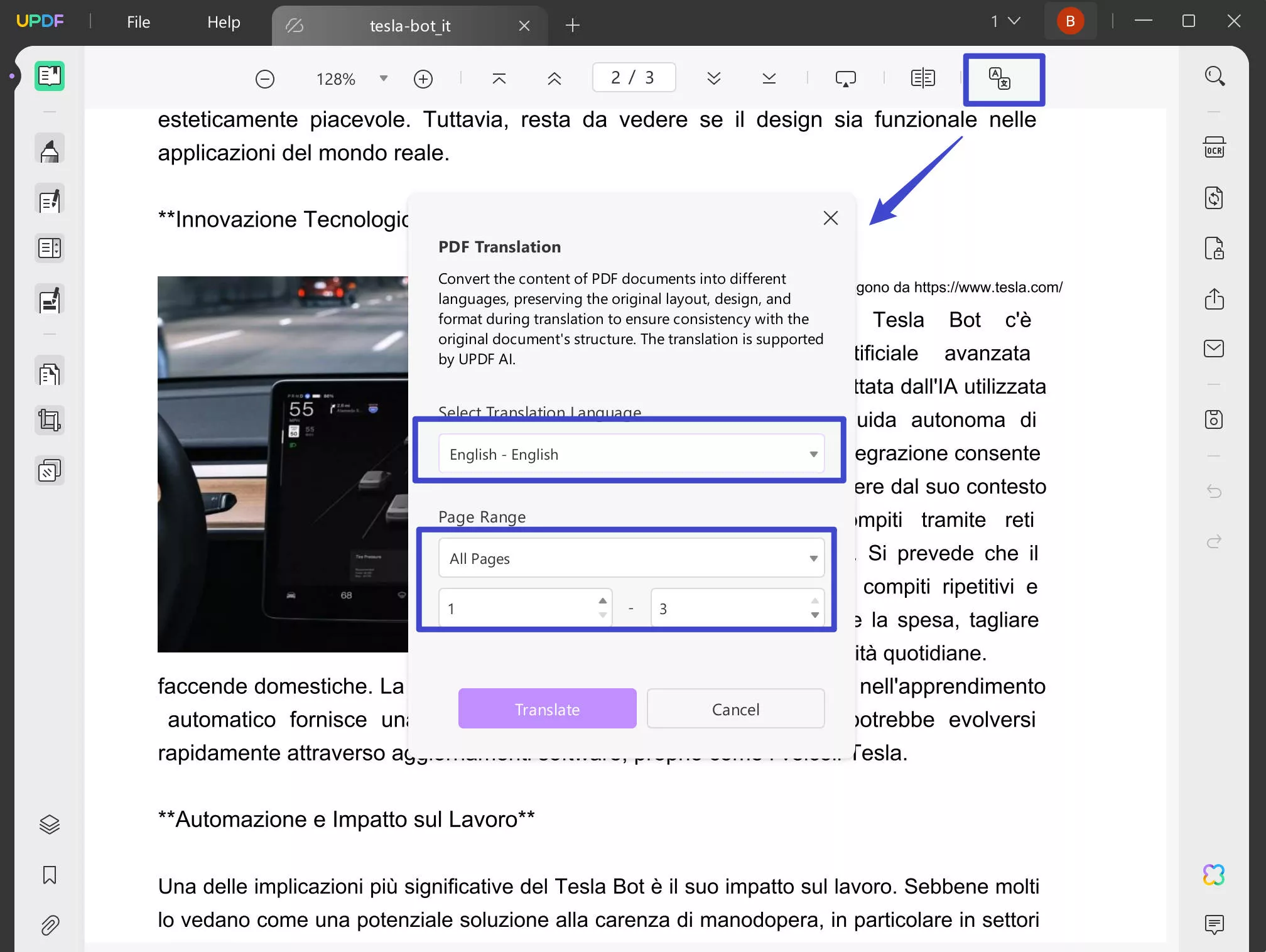The width and height of the screenshot is (1266, 952).
Task: Open the Help menu
Action: (224, 21)
